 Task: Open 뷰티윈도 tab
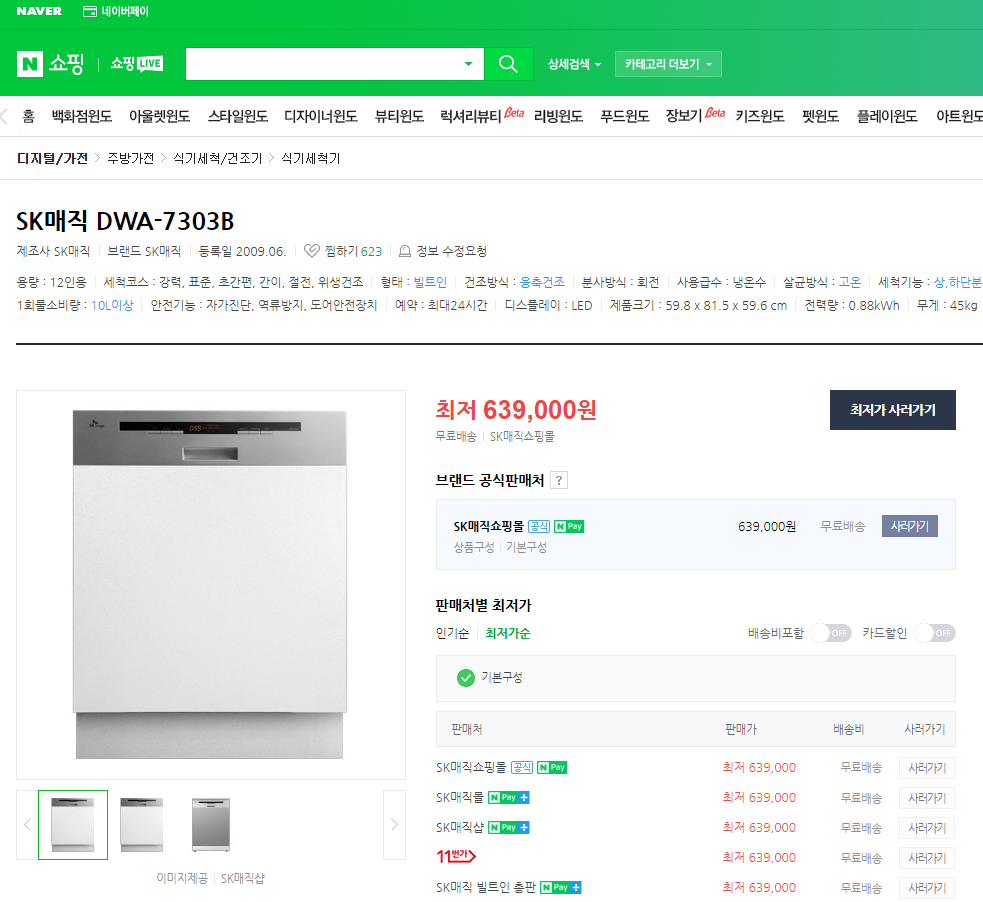(x=399, y=117)
